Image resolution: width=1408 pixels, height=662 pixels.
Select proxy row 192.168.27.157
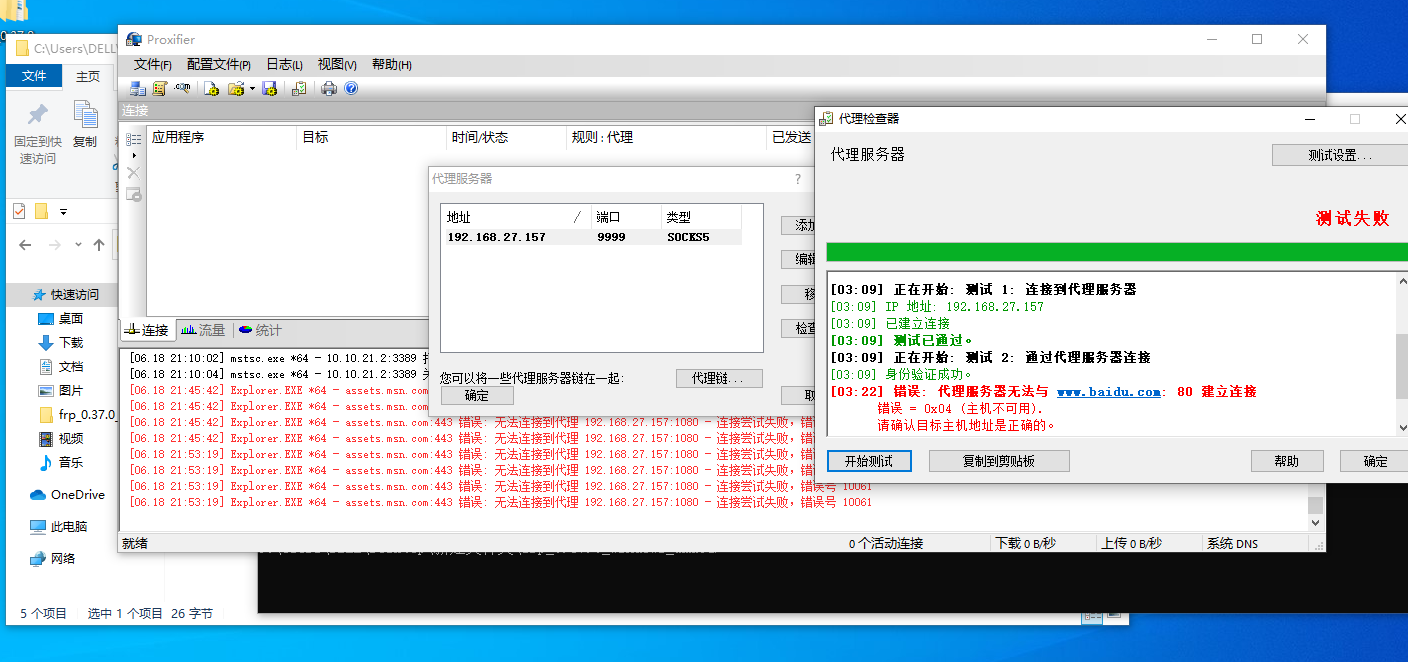point(592,237)
